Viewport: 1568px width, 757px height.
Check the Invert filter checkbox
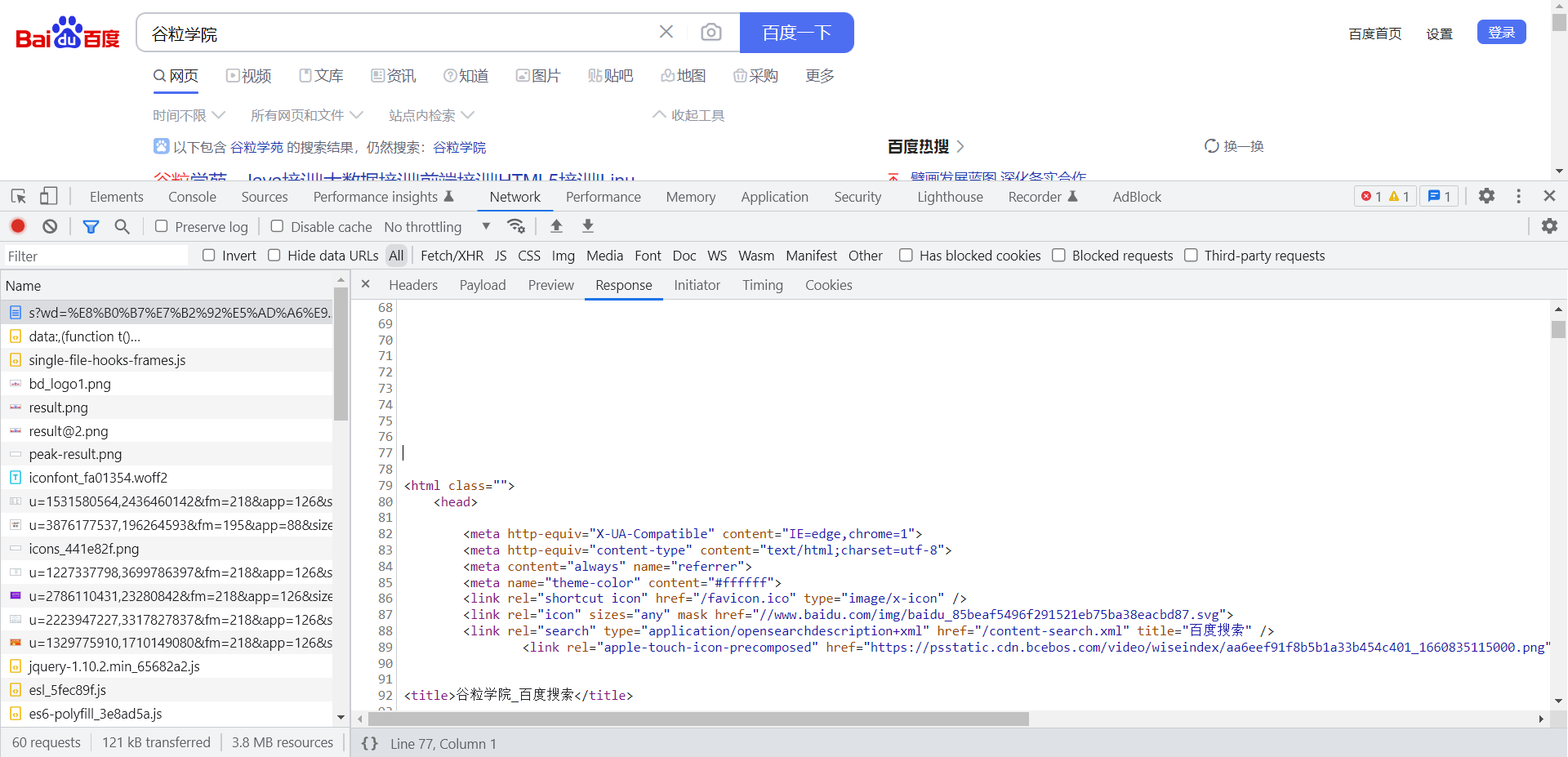pyautogui.click(x=209, y=256)
